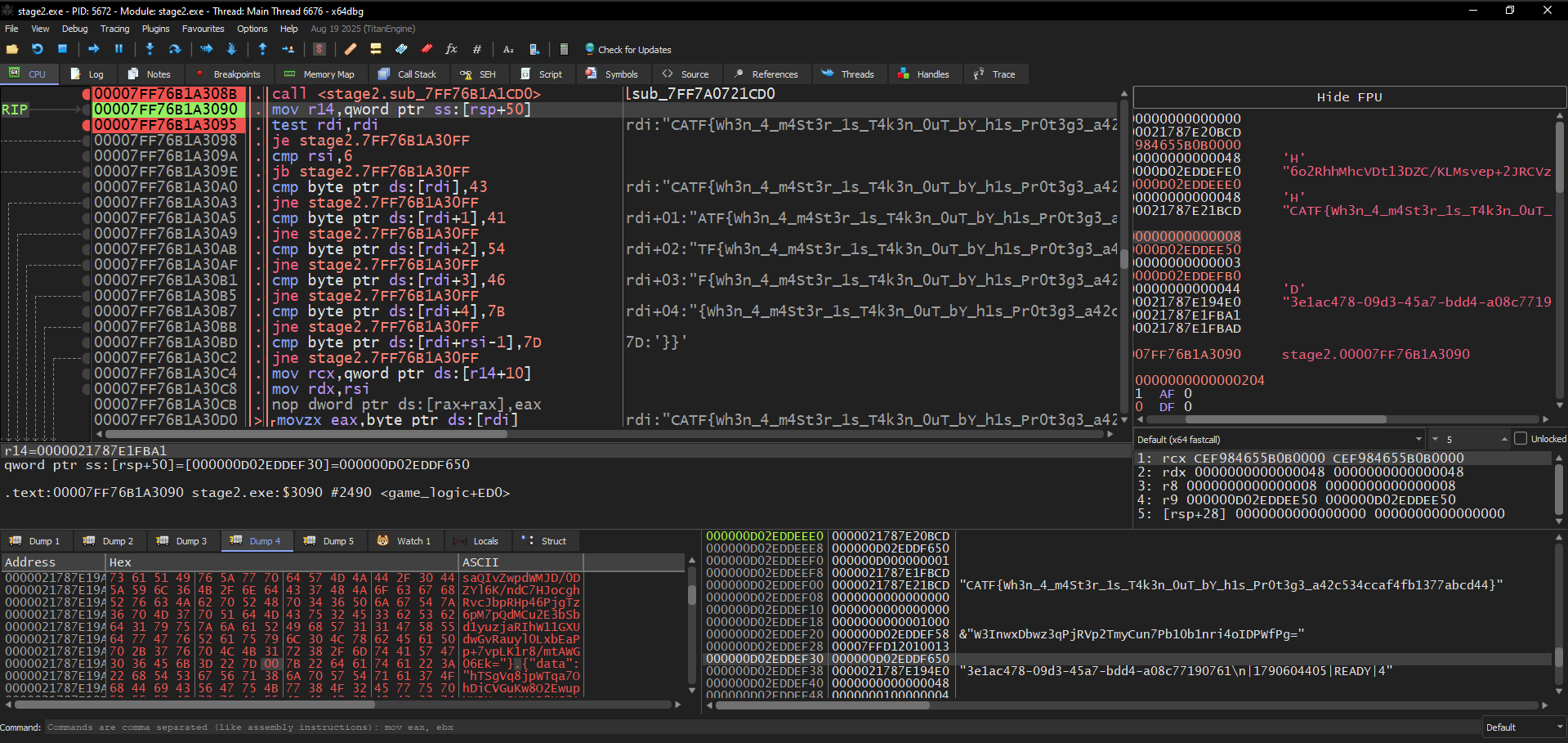Image resolution: width=1568 pixels, height=743 pixels.
Task: Pause execution with the pause icon
Action: [x=118, y=49]
